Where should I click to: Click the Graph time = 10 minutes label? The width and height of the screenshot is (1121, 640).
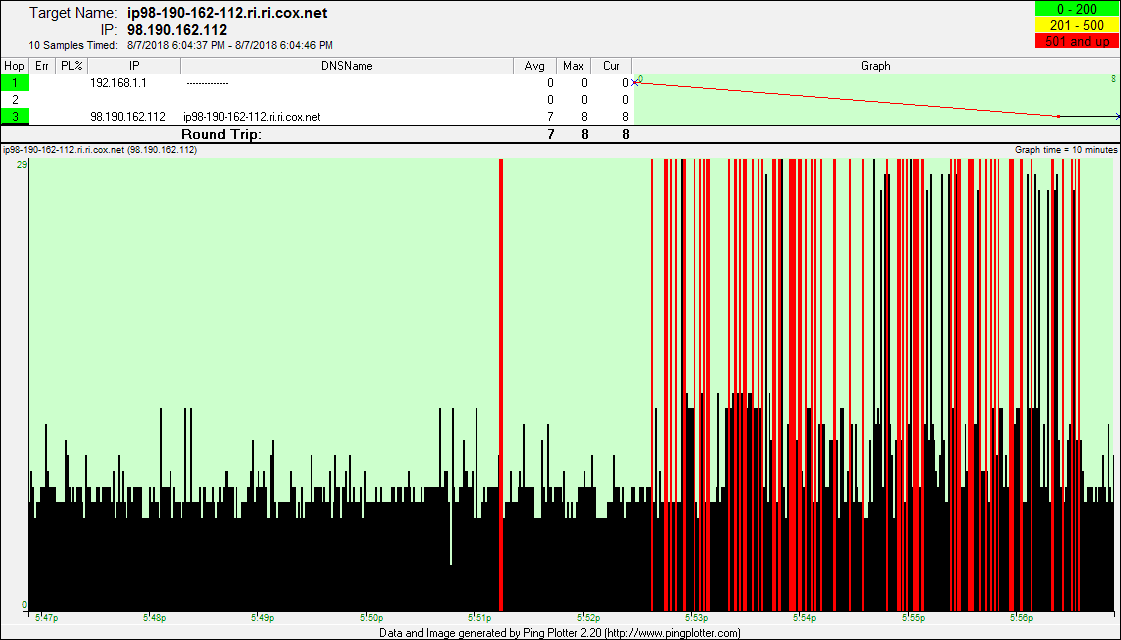[x=1066, y=150]
